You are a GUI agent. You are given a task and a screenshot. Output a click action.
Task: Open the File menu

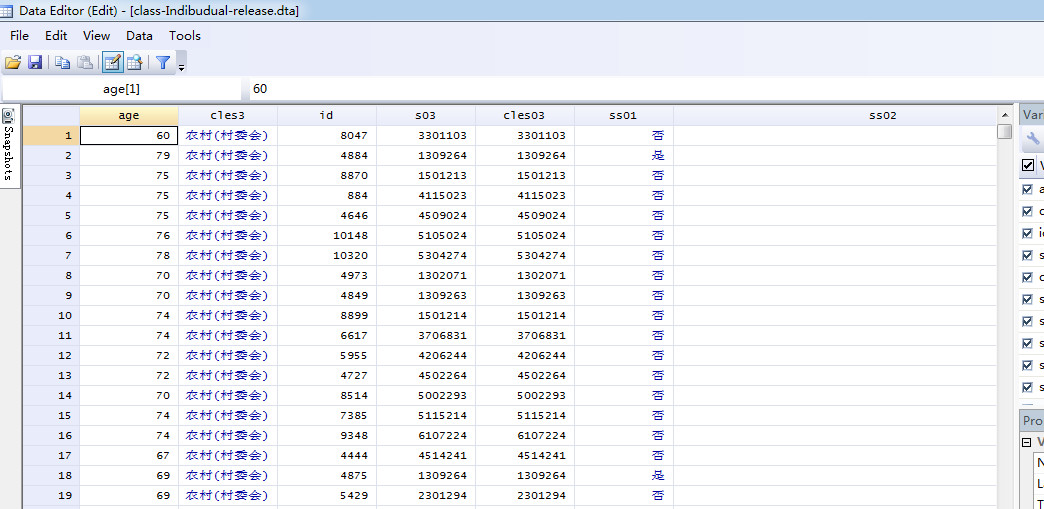pyautogui.click(x=19, y=35)
